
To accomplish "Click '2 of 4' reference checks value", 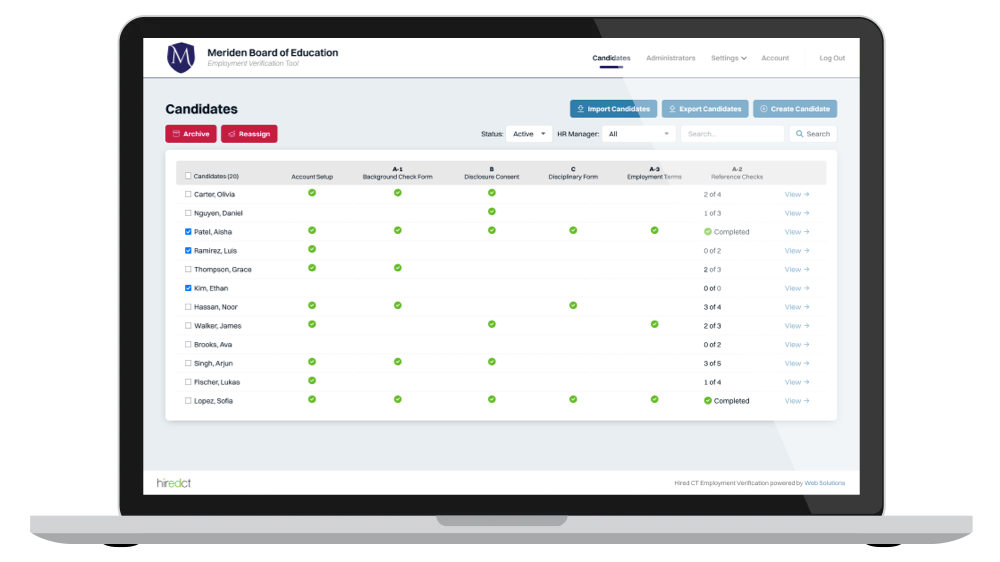I will point(712,195).
